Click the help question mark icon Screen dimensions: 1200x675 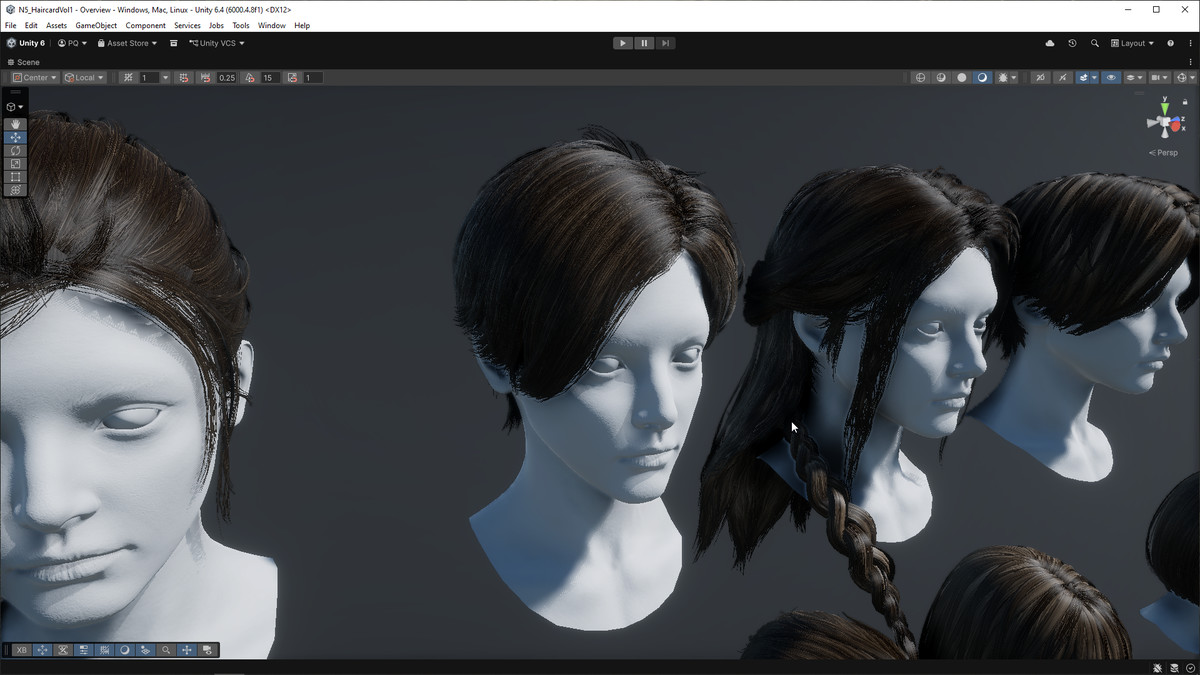coord(1171,43)
